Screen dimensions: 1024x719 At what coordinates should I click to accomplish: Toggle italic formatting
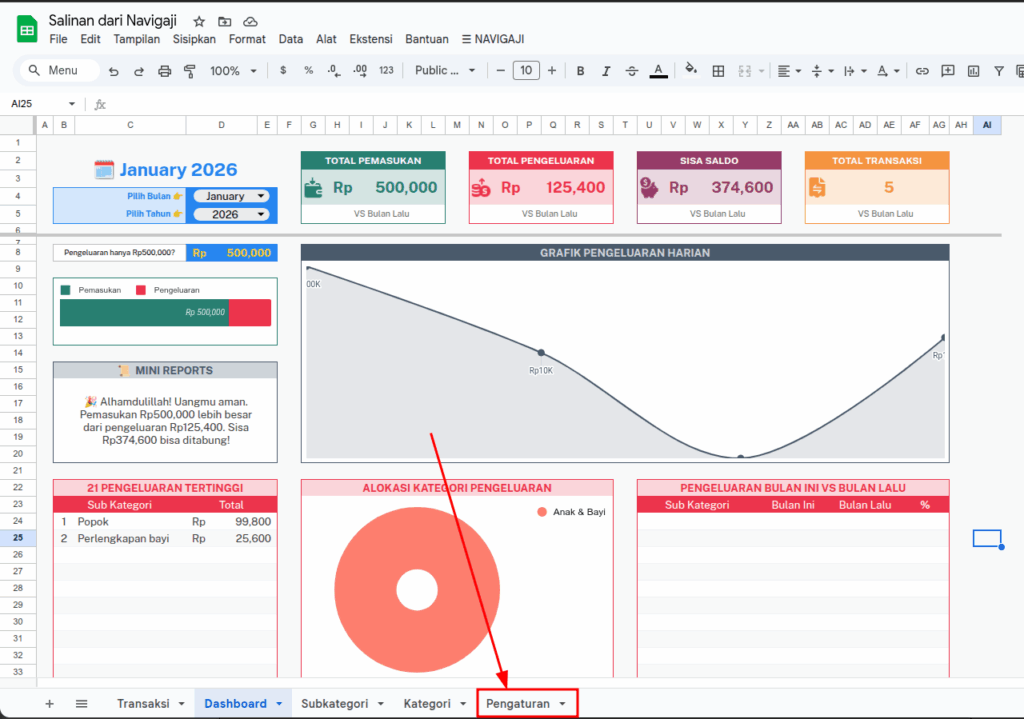point(605,71)
